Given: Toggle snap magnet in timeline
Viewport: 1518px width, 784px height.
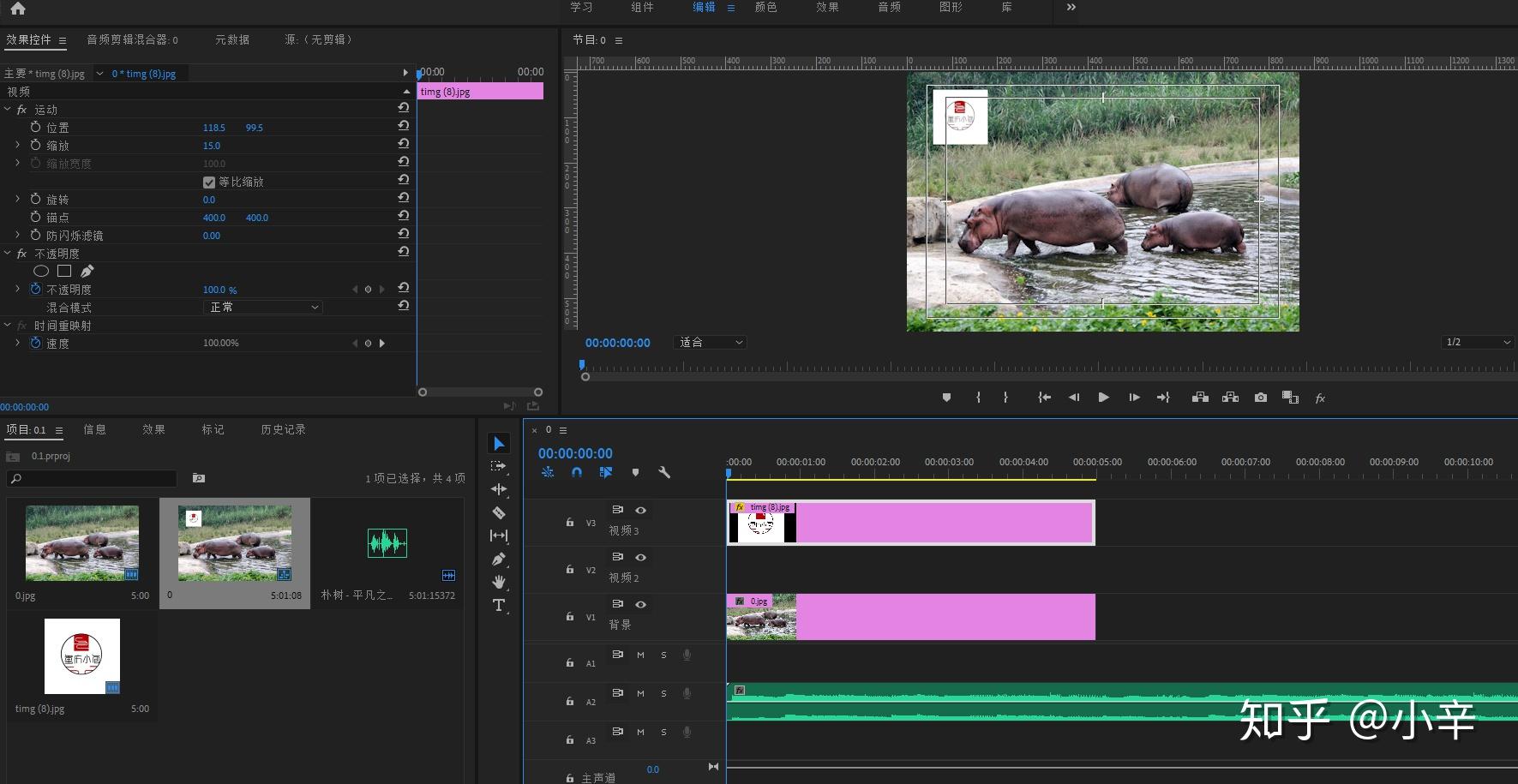Looking at the screenshot, I should [577, 472].
